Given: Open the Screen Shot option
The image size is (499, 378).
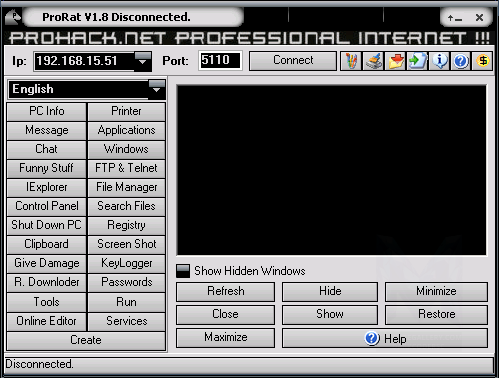Looking at the screenshot, I should [126, 244].
